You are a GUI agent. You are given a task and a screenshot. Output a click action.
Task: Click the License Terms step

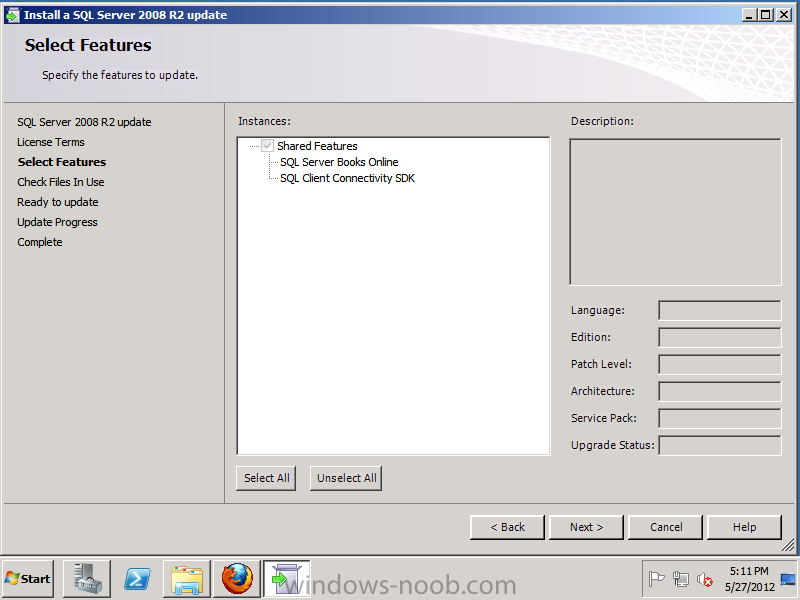(x=51, y=142)
